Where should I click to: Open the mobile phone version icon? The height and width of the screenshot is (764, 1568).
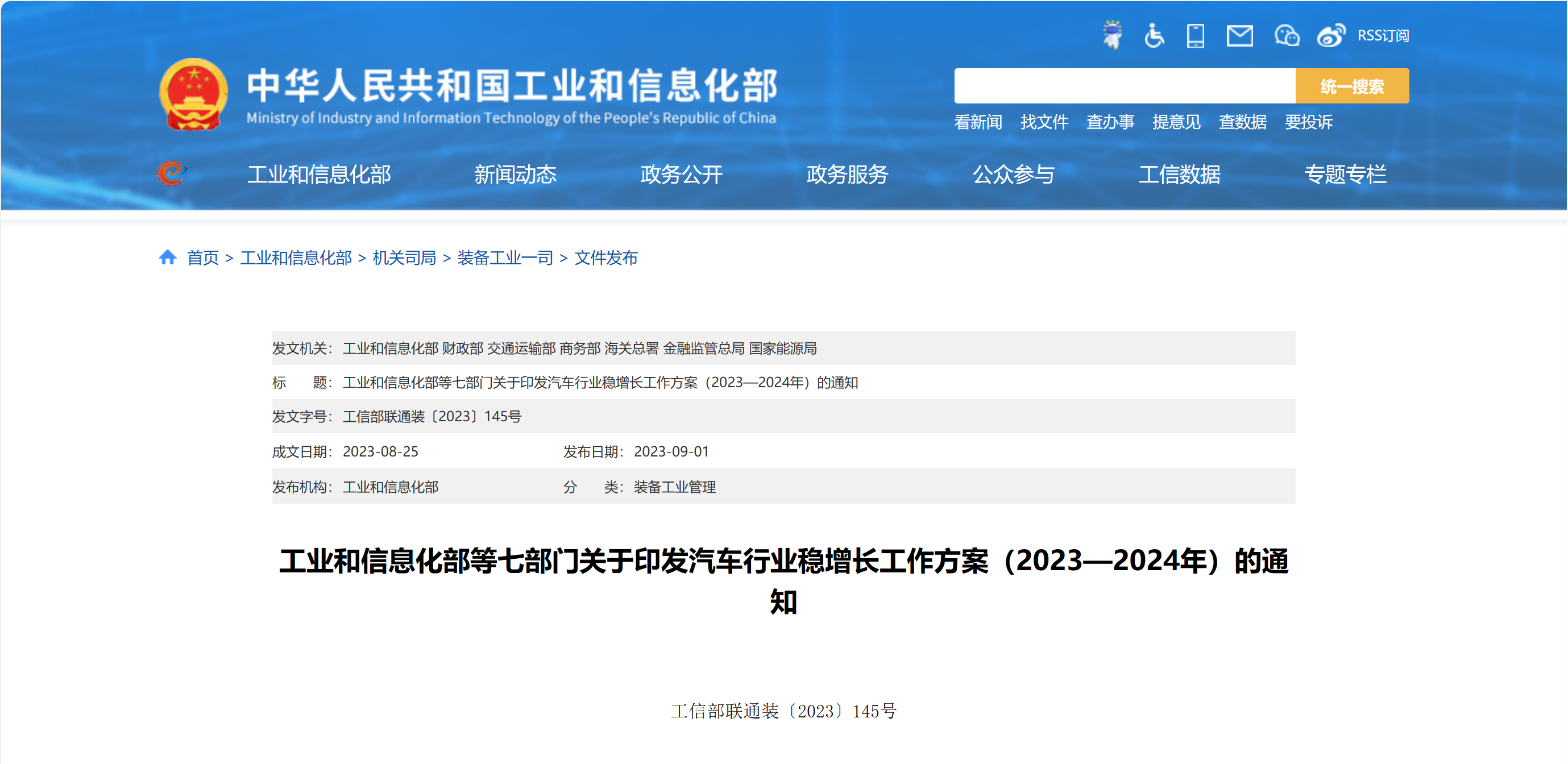point(1196,35)
